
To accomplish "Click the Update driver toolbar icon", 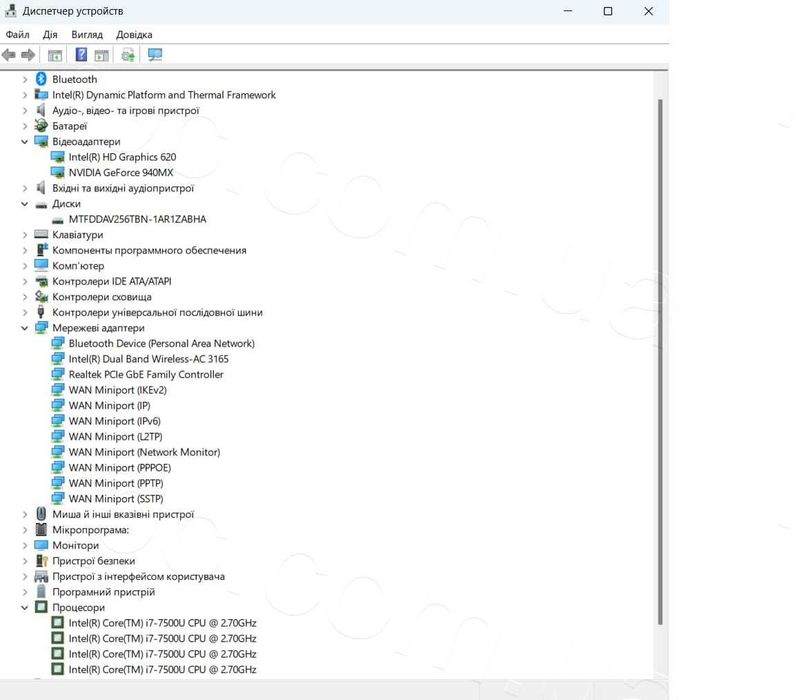I will click(128, 55).
